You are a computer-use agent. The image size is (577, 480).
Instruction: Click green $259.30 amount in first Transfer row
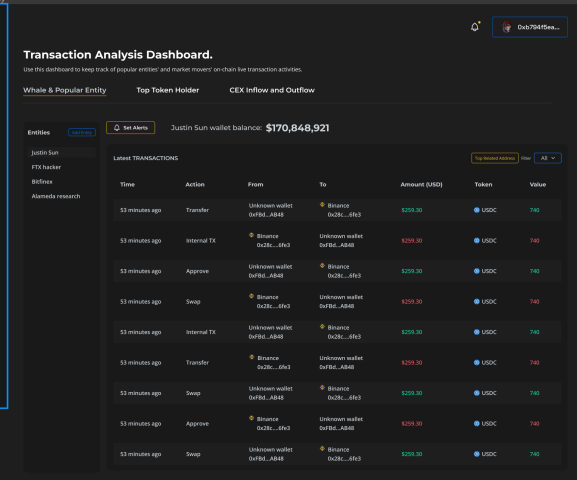[412, 210]
